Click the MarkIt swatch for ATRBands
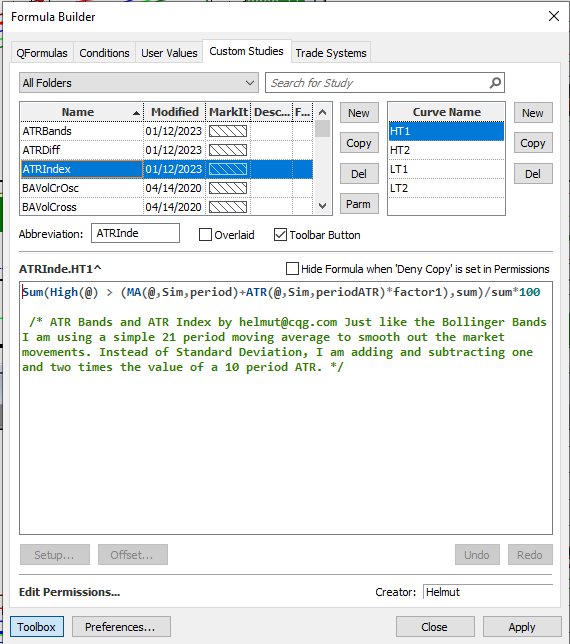The image size is (570, 644). click(x=228, y=131)
